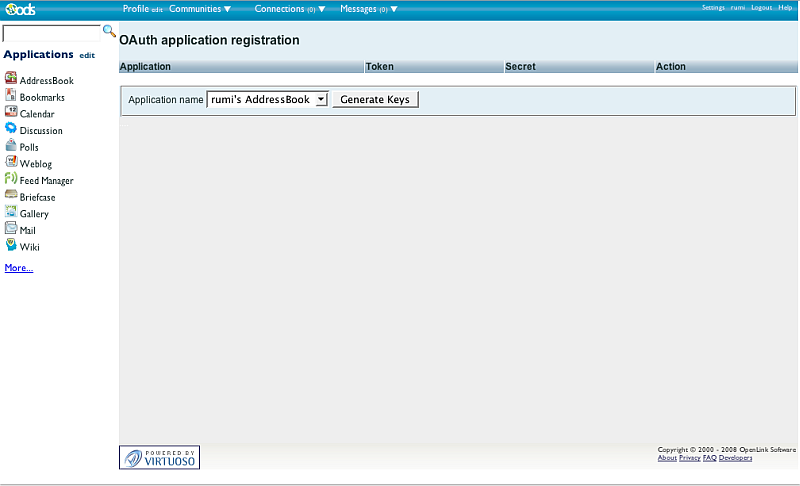Image resolution: width=800 pixels, height=486 pixels.
Task: Open the Connections menu
Action: click(x=279, y=9)
